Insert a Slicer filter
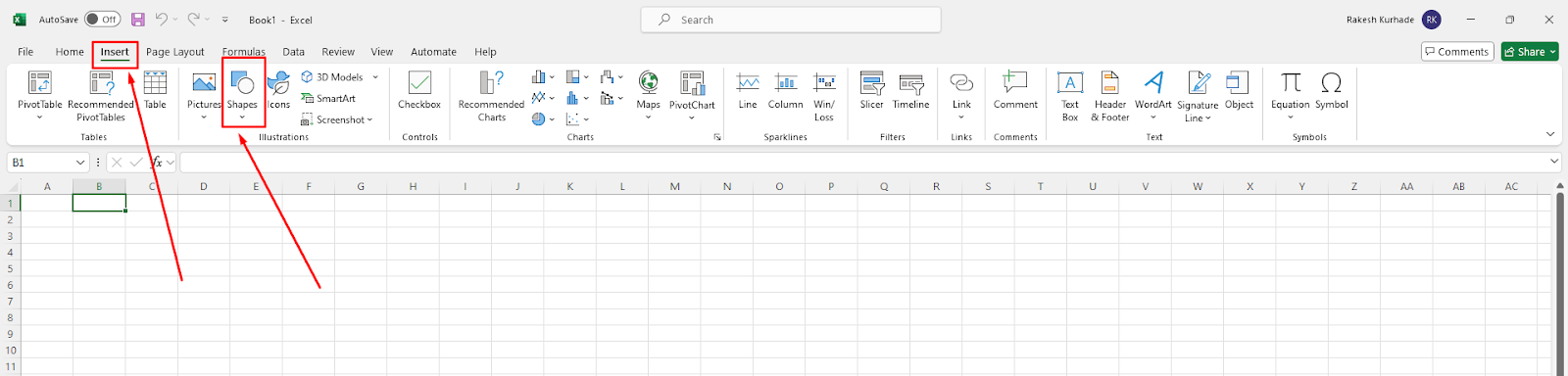 pyautogui.click(x=871, y=90)
